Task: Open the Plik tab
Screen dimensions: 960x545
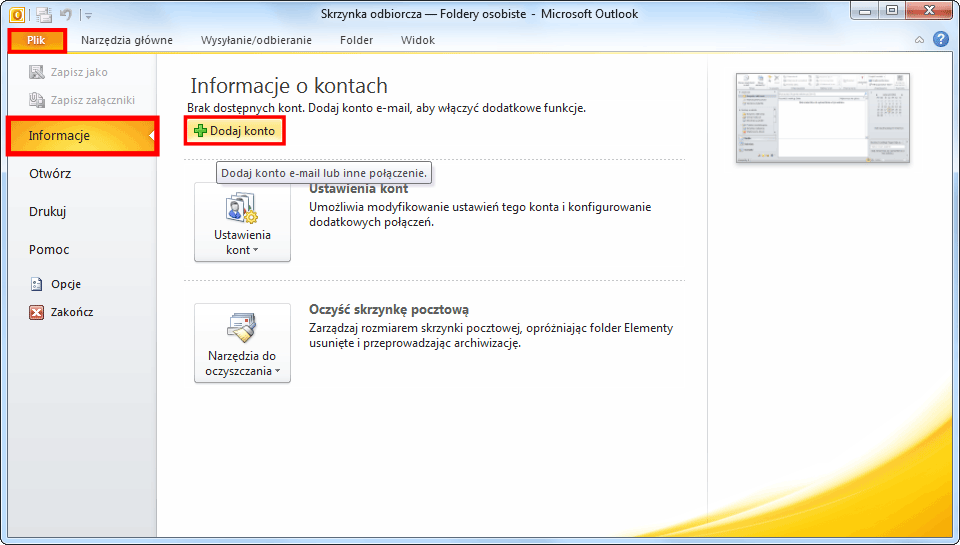Action: pos(37,40)
